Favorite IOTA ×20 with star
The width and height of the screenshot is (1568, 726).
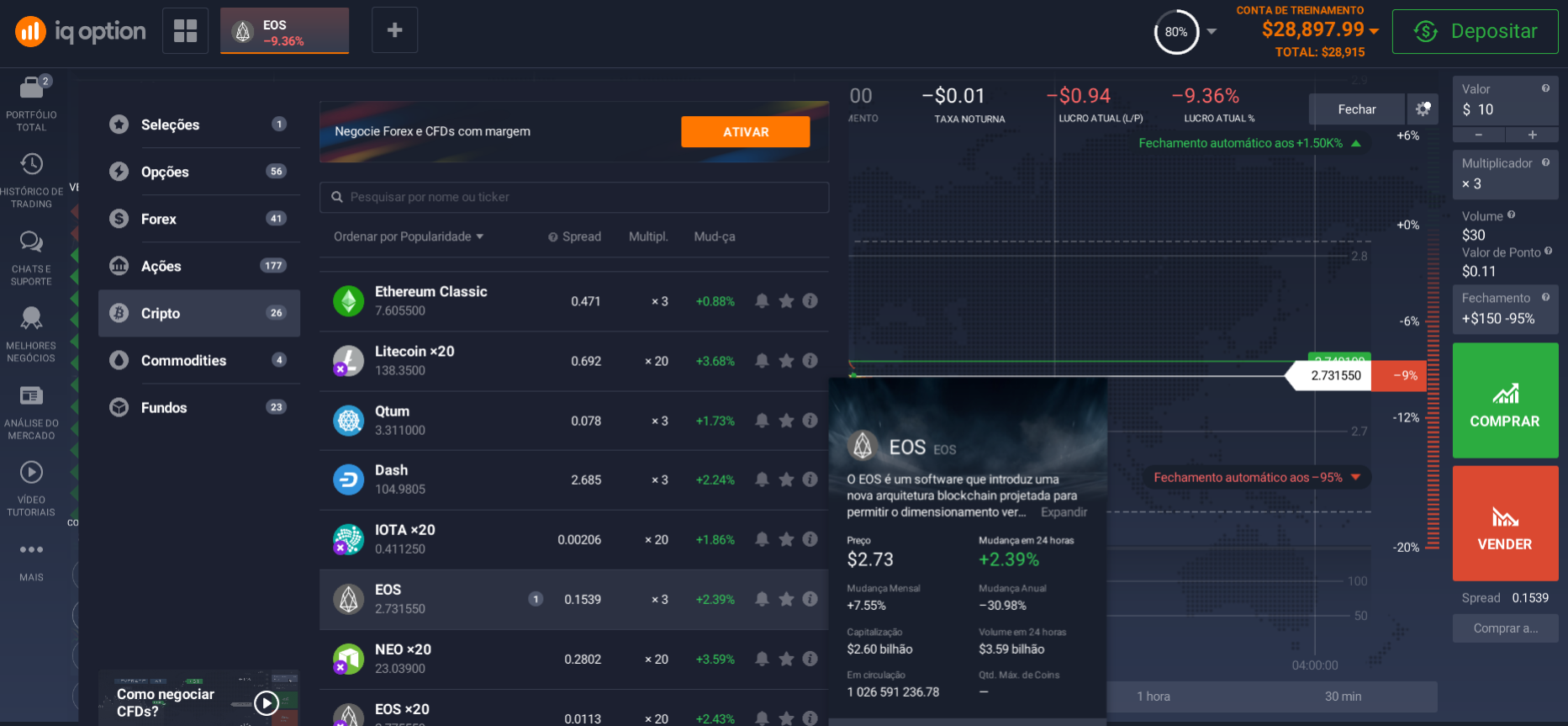point(786,539)
